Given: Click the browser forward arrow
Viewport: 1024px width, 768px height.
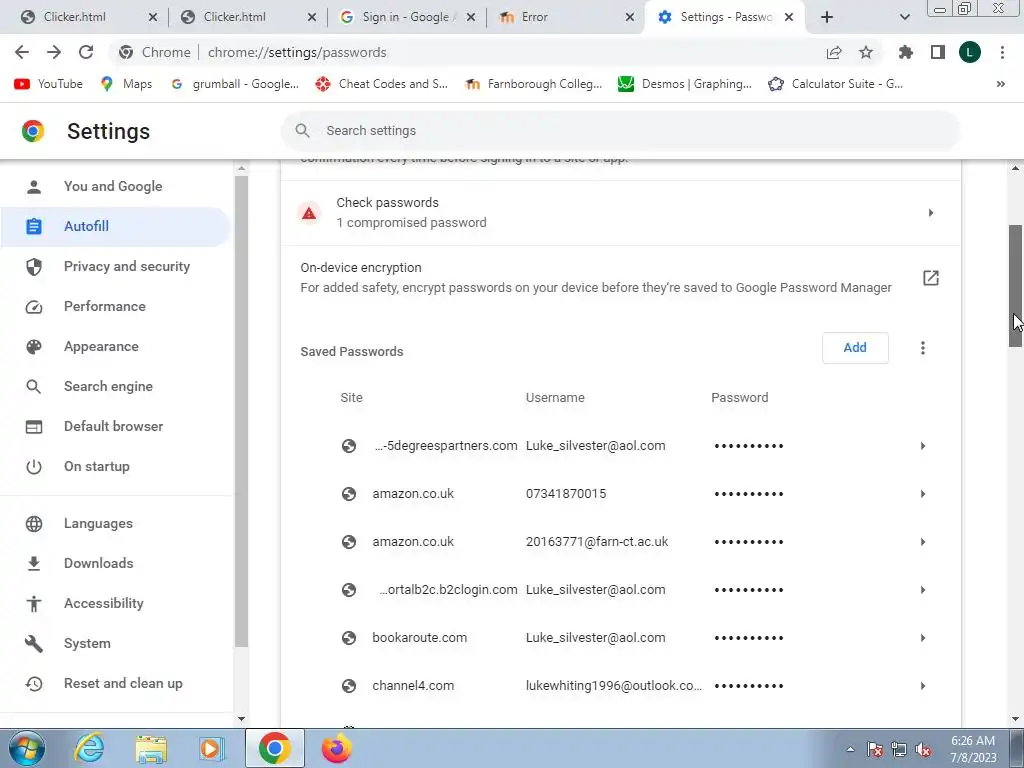Looking at the screenshot, I should (54, 52).
